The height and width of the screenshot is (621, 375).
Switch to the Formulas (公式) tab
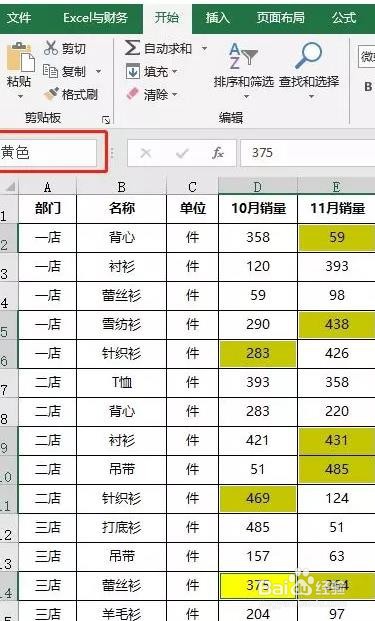tap(344, 18)
